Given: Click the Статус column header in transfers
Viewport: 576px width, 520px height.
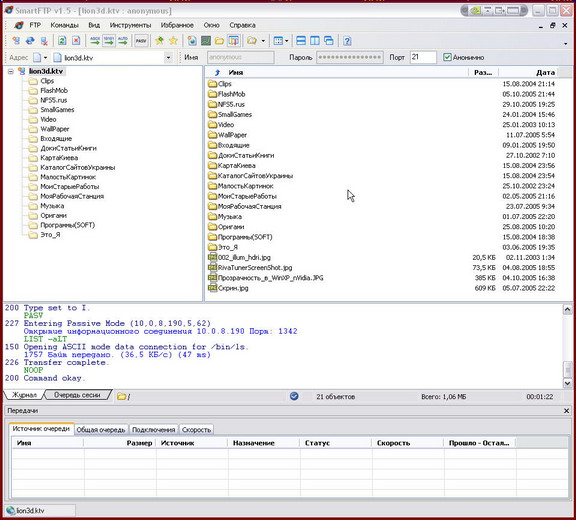Looking at the screenshot, I should [x=335, y=443].
